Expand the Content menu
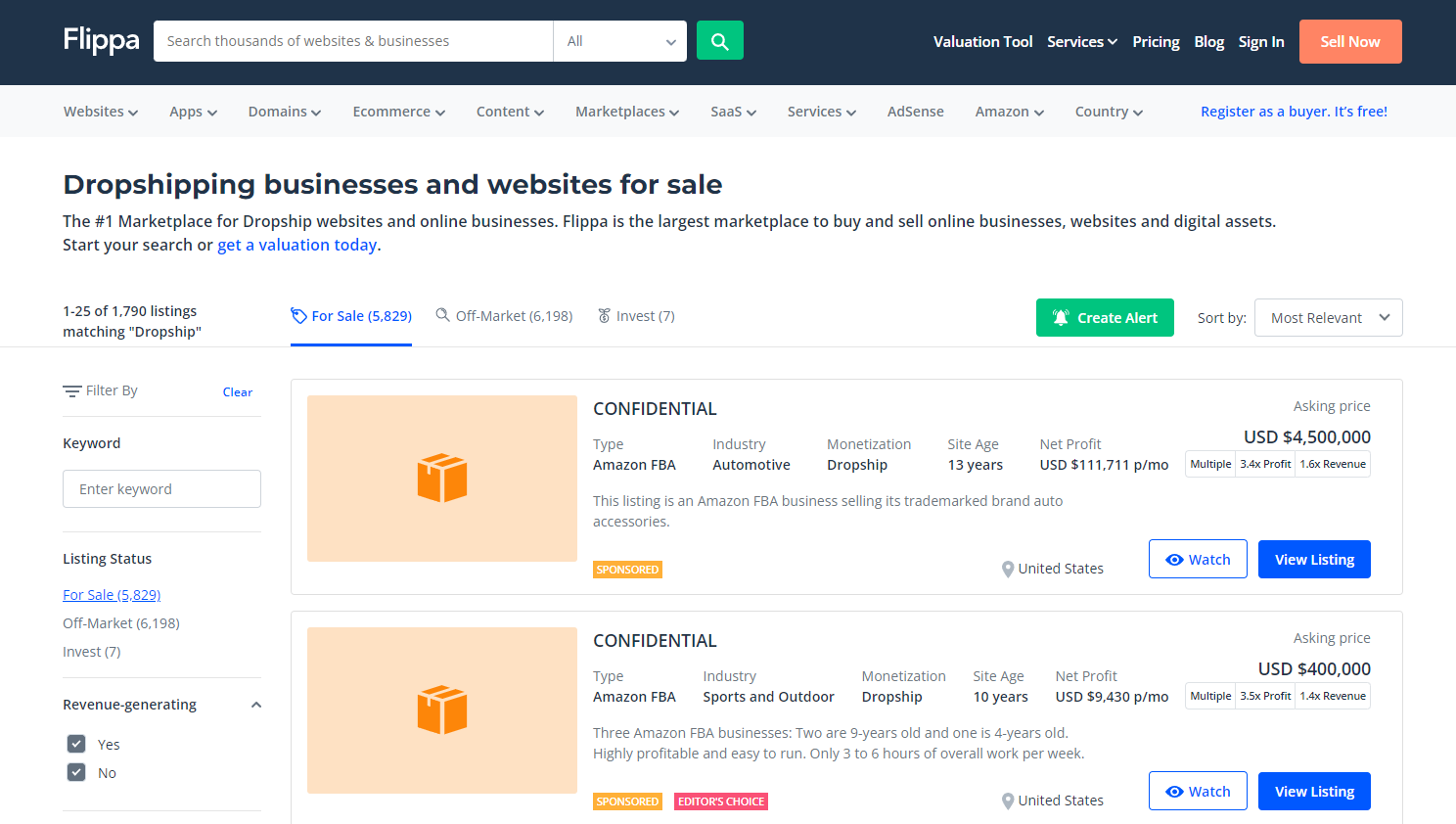 (x=510, y=112)
